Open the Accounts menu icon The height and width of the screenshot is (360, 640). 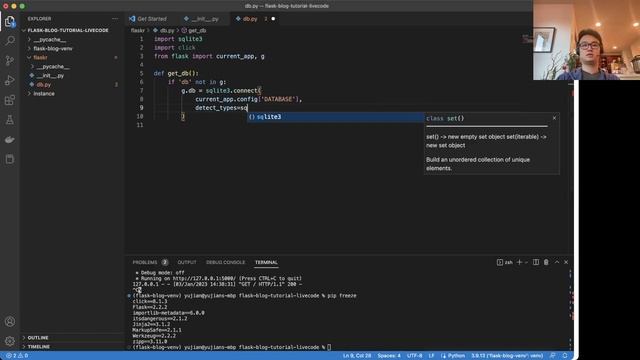10,322
